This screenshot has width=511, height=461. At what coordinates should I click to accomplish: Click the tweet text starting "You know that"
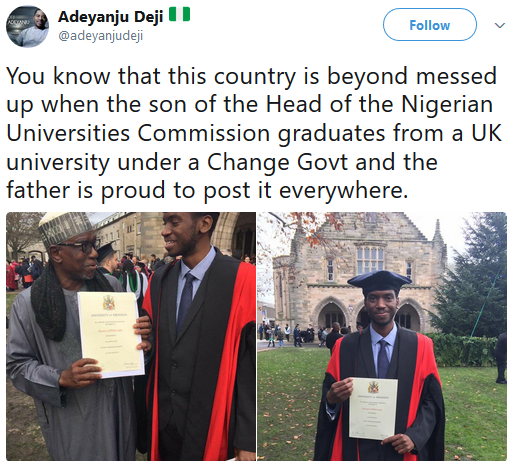coord(254,133)
